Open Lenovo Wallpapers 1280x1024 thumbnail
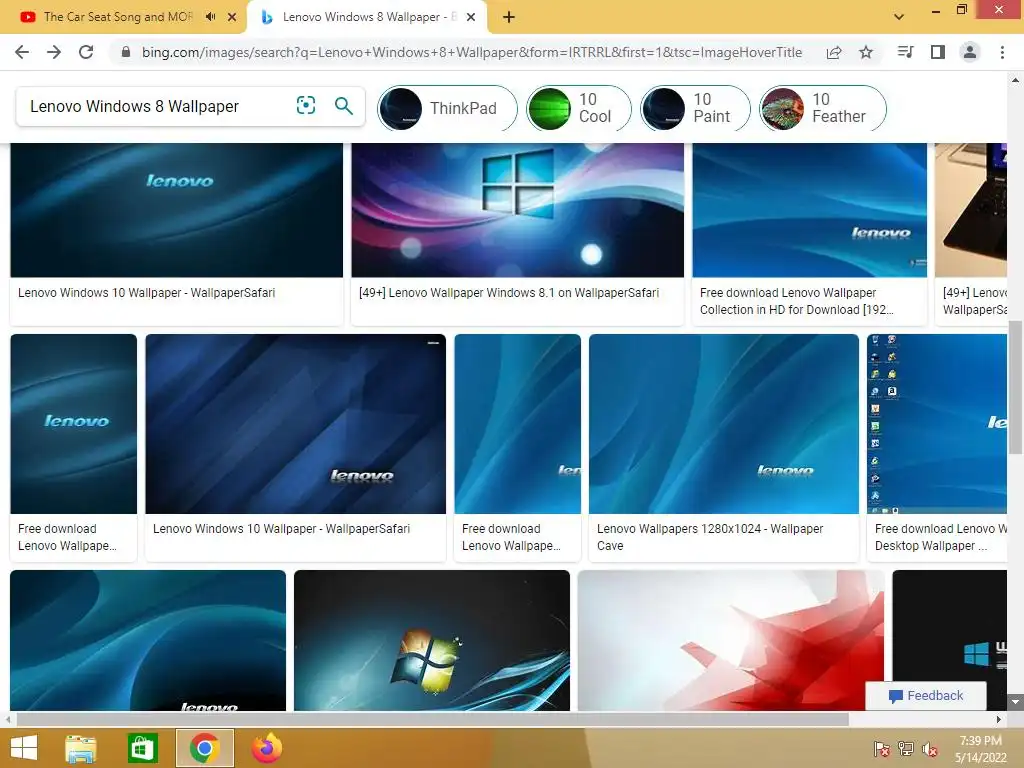1024x768 pixels. pos(724,424)
